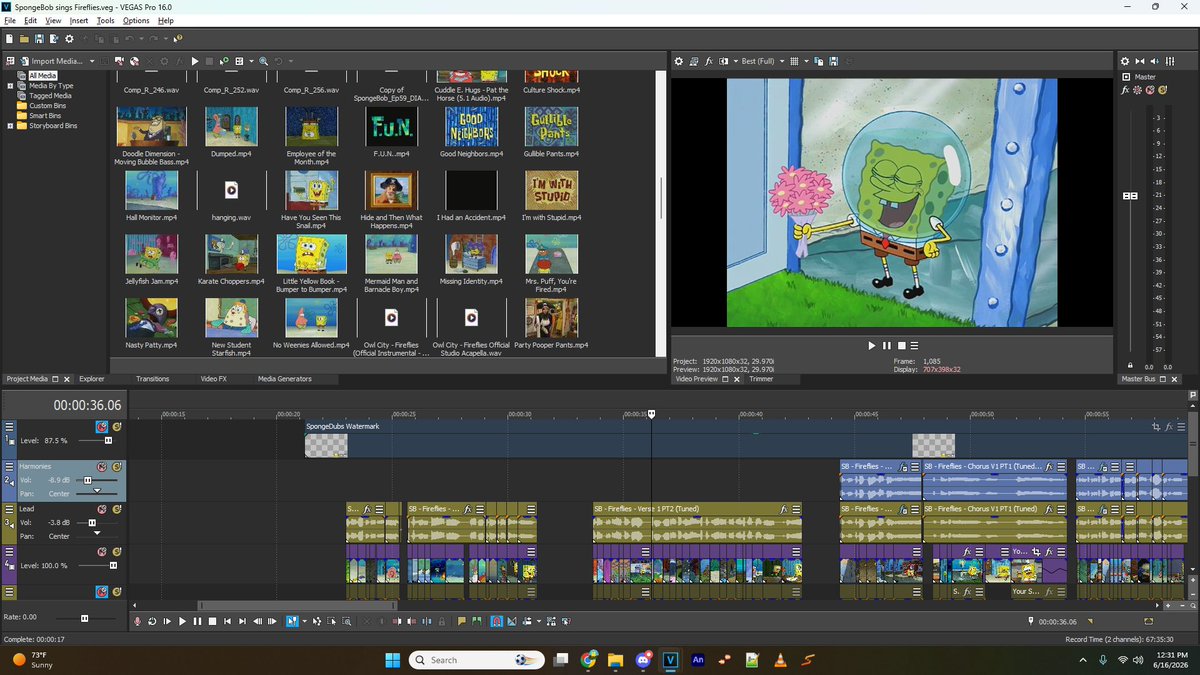The image size is (1200, 675).
Task: Create a new project from main toolbar
Action: pos(9,39)
